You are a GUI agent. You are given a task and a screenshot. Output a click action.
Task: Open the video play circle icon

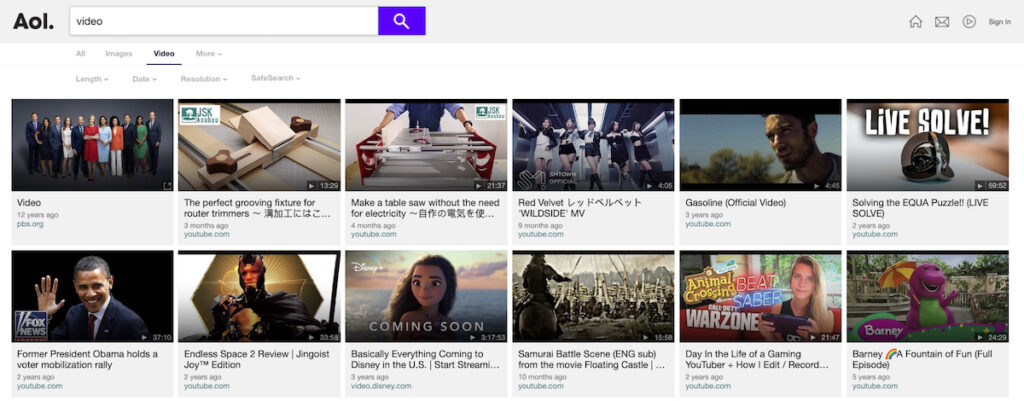(969, 22)
